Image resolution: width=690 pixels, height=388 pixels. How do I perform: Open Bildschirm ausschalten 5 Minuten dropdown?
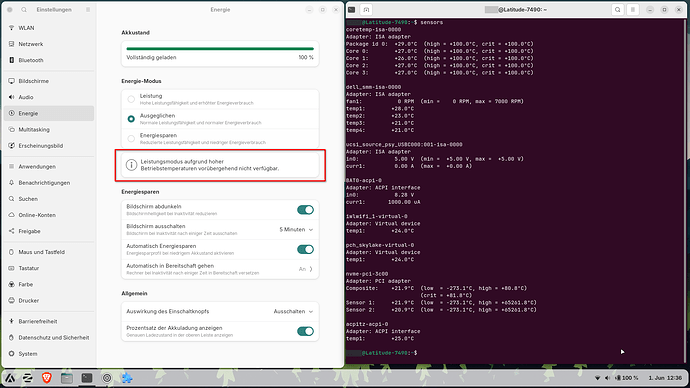tap(296, 230)
